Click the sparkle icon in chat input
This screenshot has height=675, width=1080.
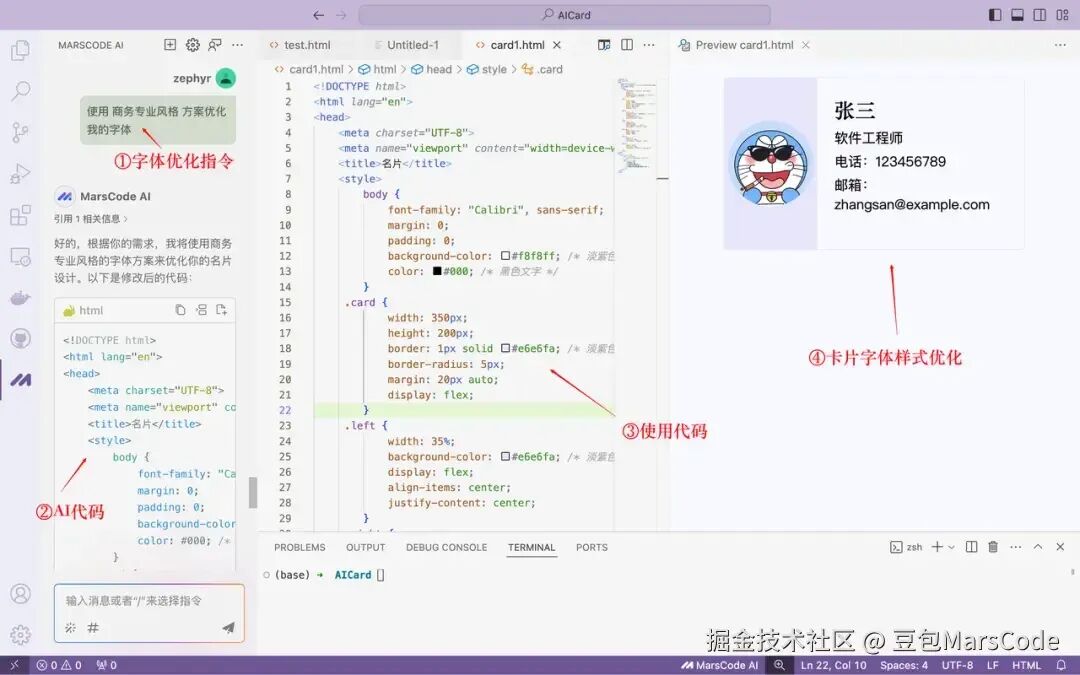click(x=70, y=627)
